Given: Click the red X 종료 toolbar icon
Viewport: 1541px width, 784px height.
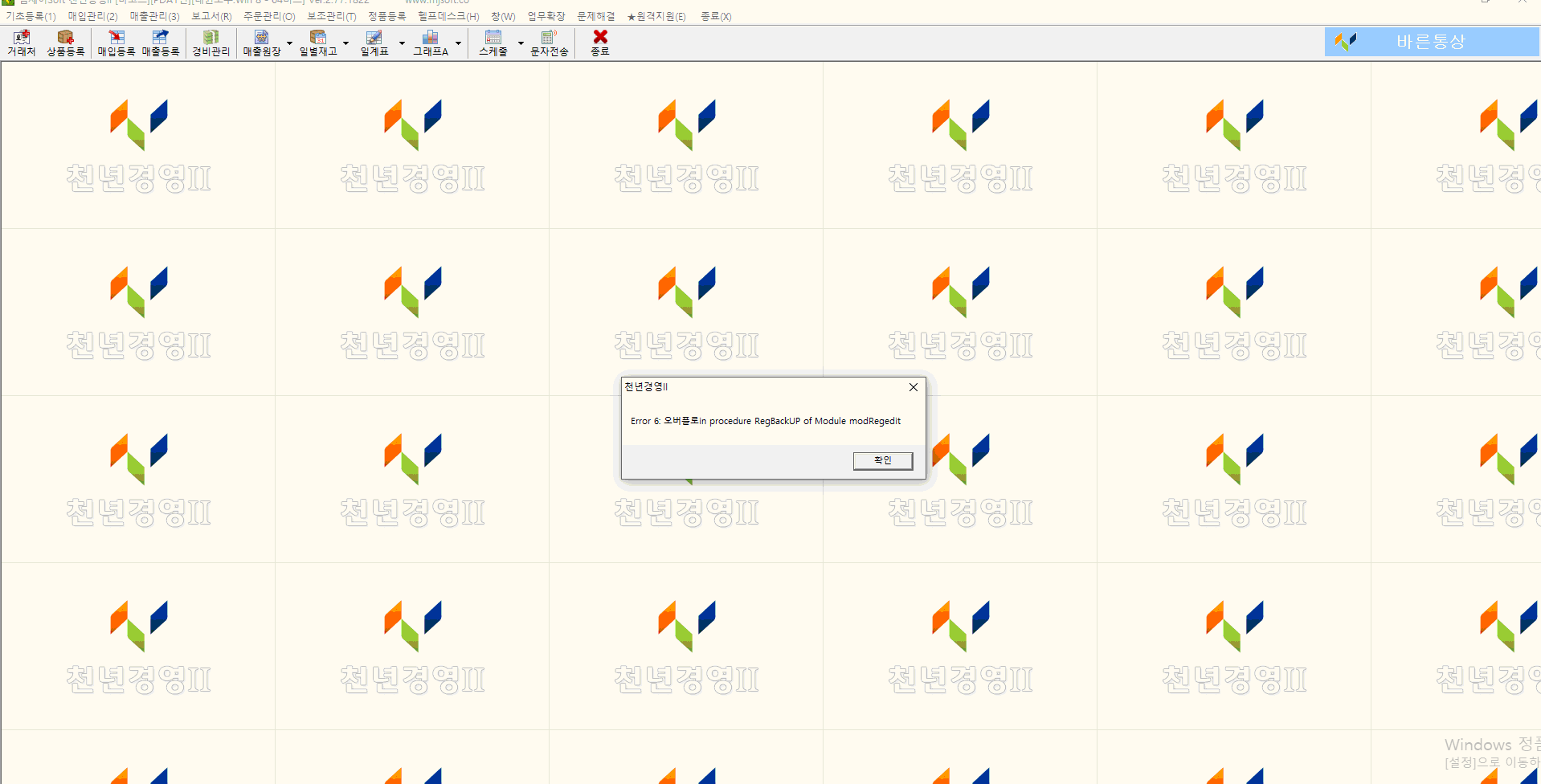Looking at the screenshot, I should [600, 43].
